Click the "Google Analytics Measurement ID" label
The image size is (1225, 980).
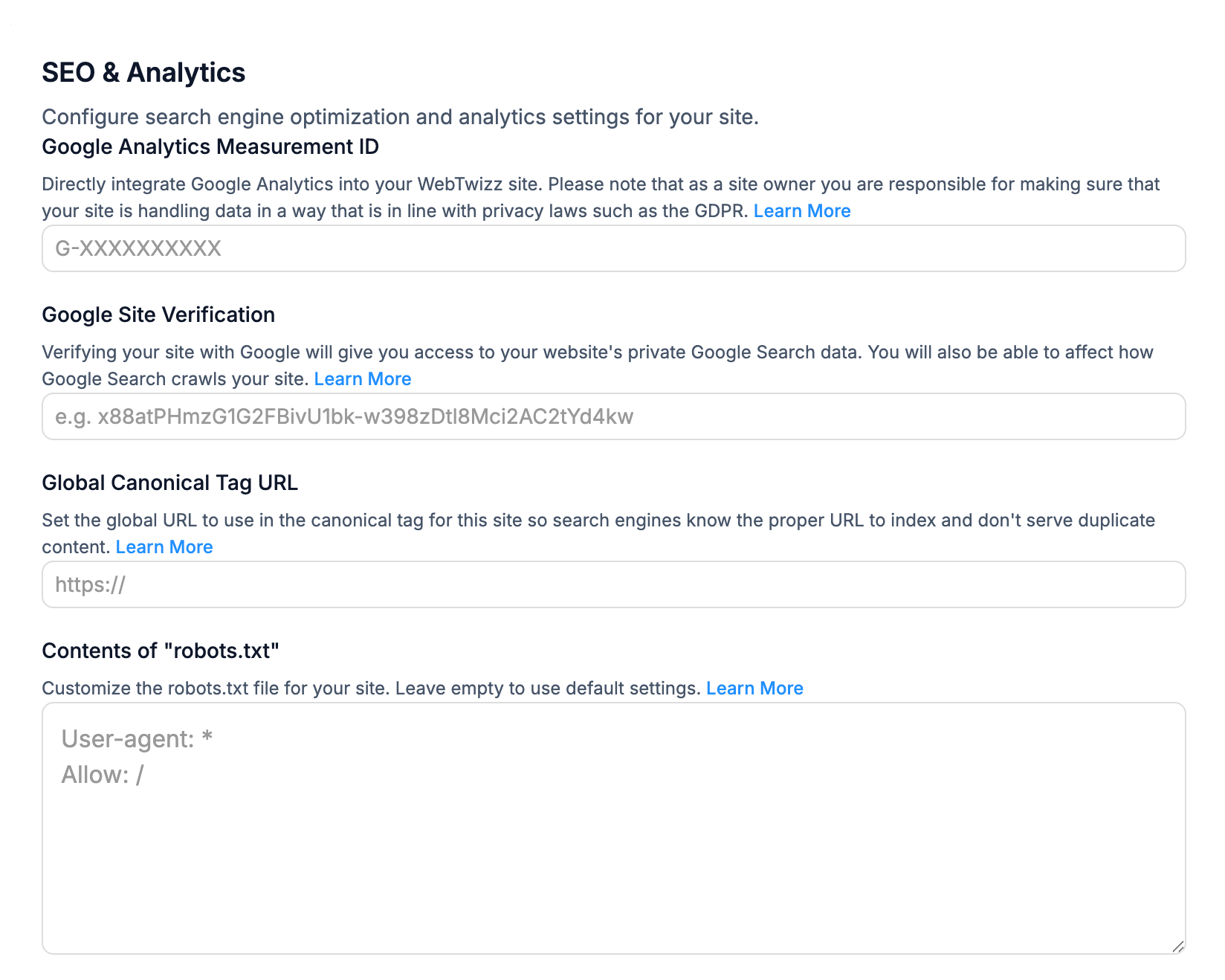(210, 147)
